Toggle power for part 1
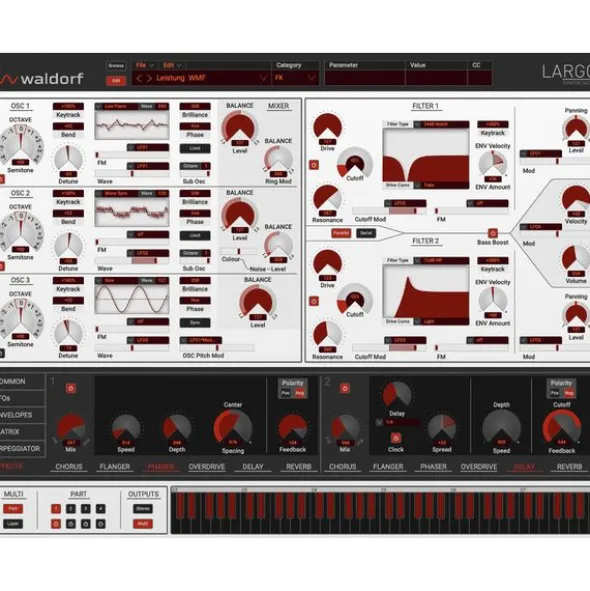The width and height of the screenshot is (590, 591). tap(56, 524)
